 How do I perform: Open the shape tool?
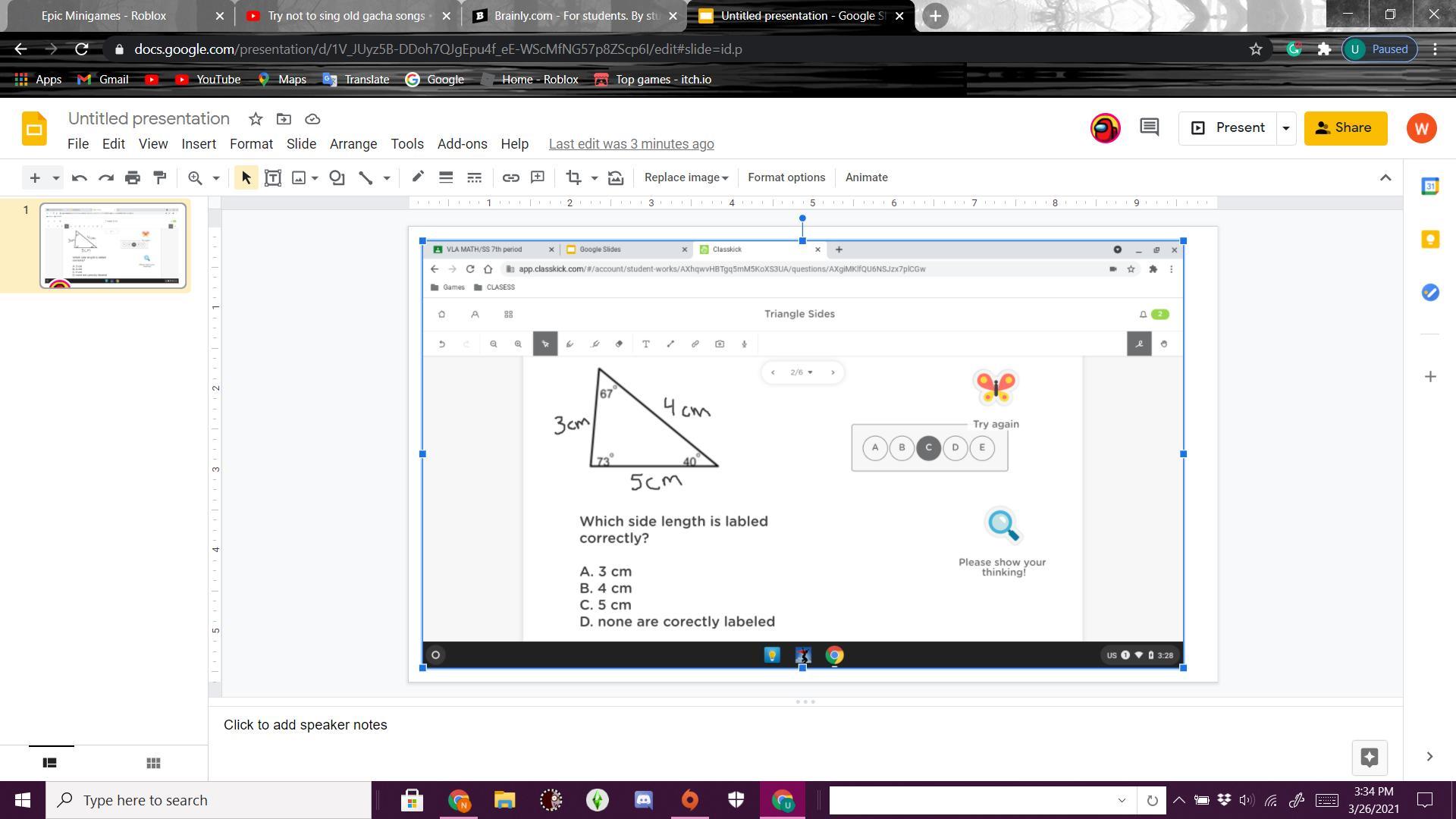tap(337, 177)
